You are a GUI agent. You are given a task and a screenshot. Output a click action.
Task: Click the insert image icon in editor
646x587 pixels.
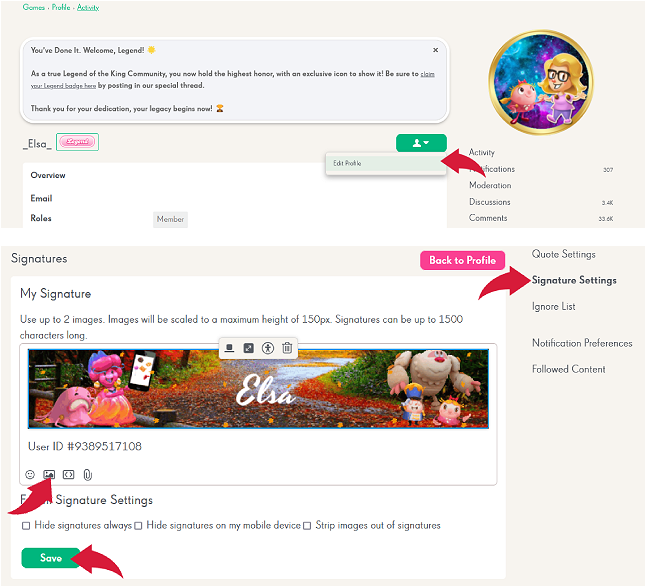tap(49, 475)
